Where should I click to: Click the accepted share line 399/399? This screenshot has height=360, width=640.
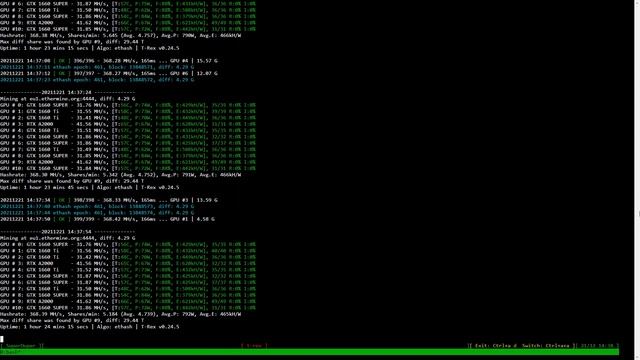click(107, 219)
